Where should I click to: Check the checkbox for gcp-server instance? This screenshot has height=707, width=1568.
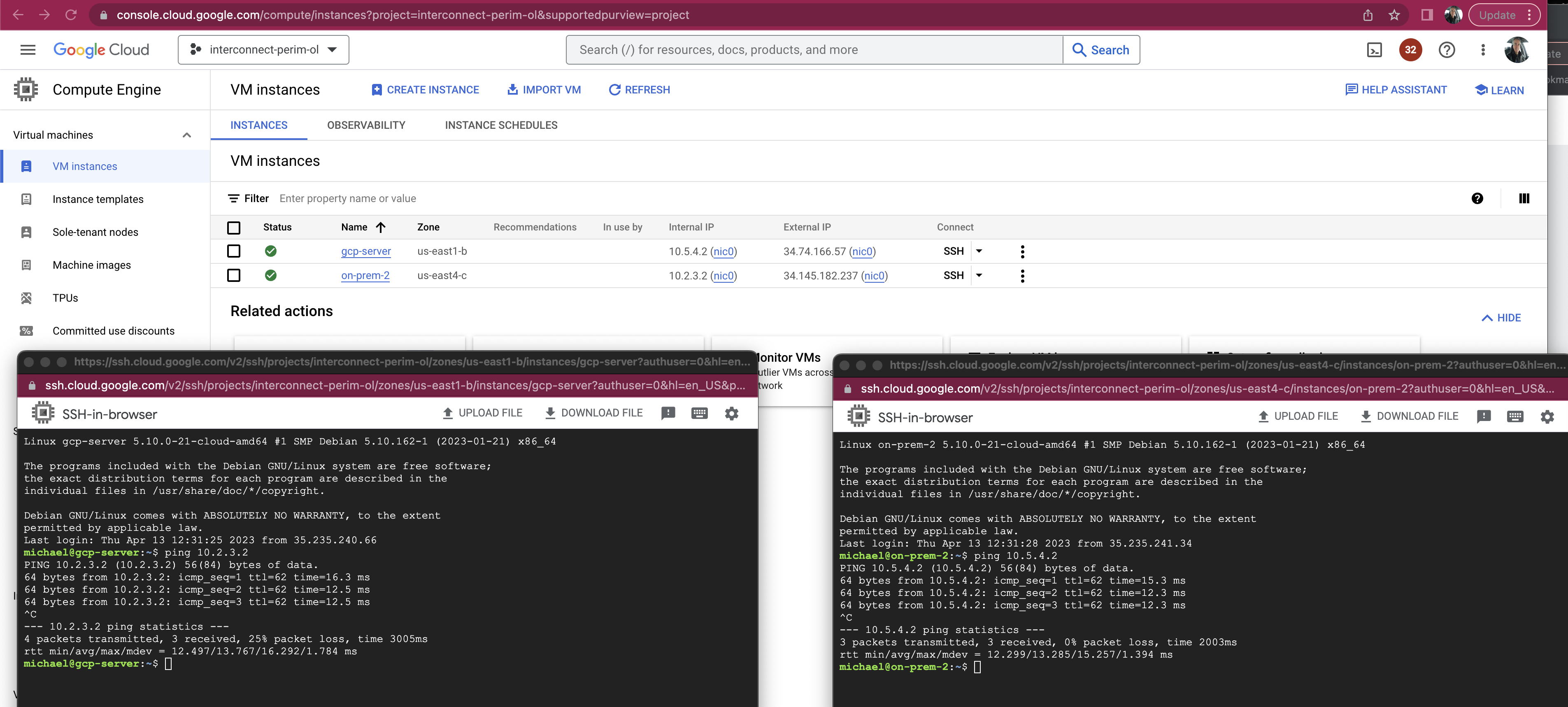click(234, 251)
